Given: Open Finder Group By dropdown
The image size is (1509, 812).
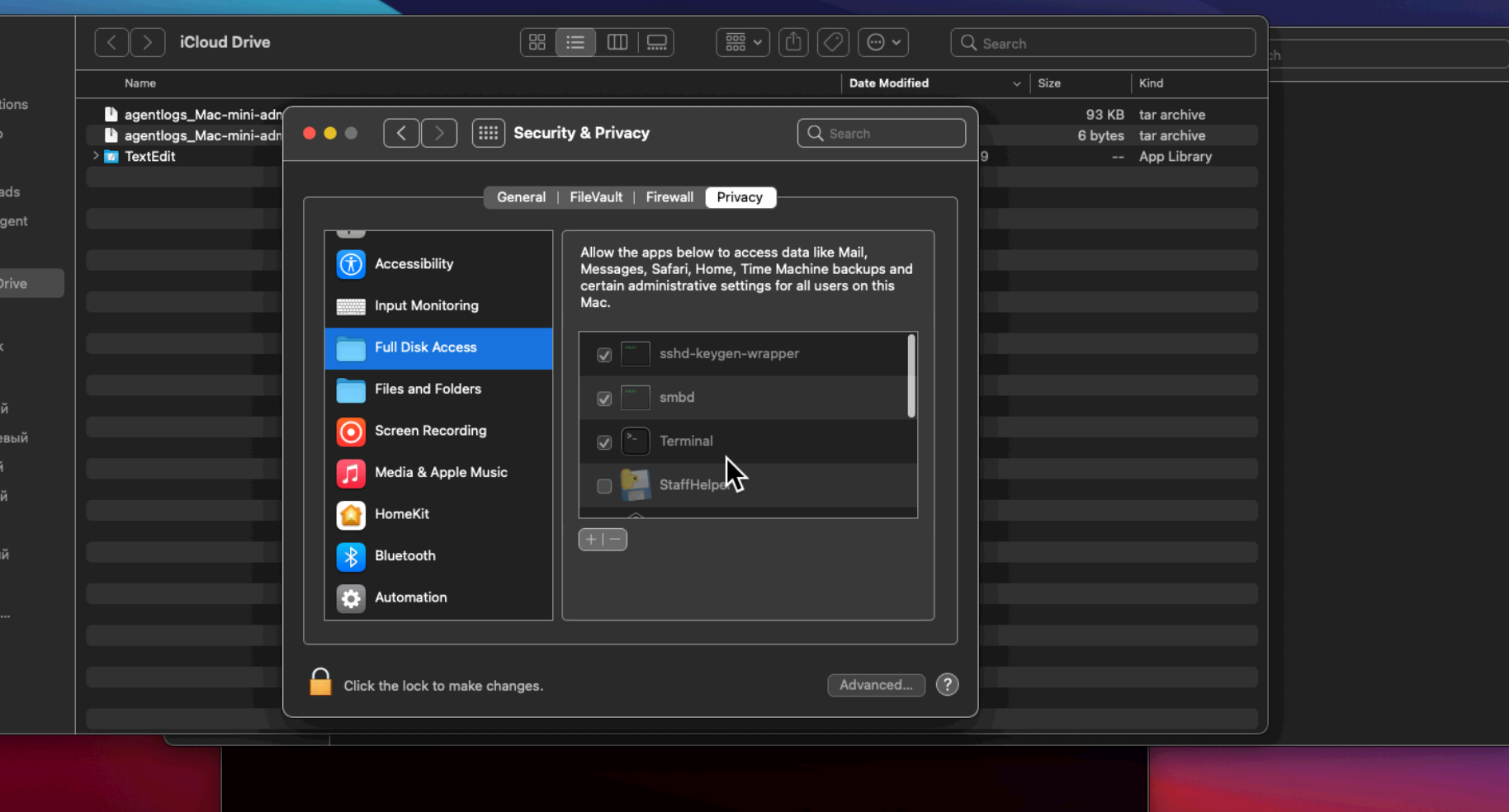Looking at the screenshot, I should [743, 42].
